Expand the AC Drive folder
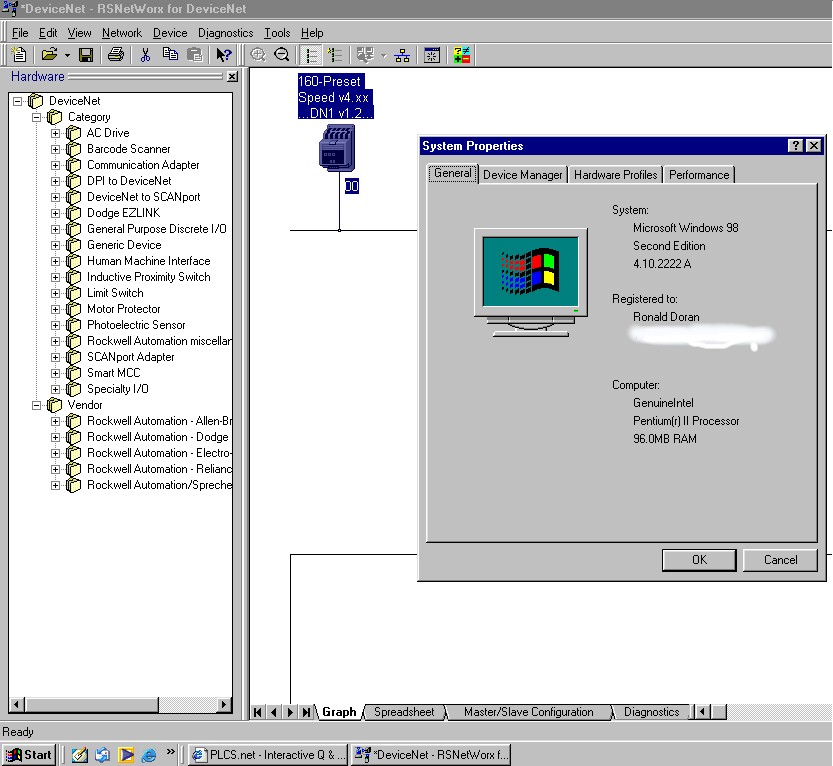The width and height of the screenshot is (833, 766). pos(55,133)
